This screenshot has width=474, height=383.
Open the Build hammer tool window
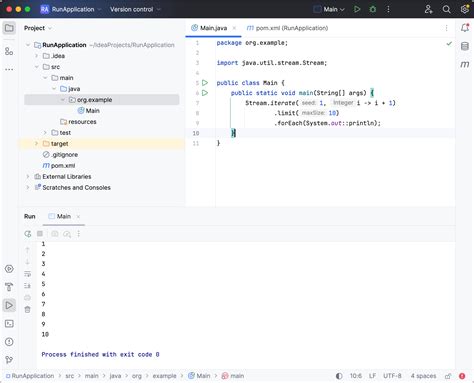pyautogui.click(x=9, y=287)
